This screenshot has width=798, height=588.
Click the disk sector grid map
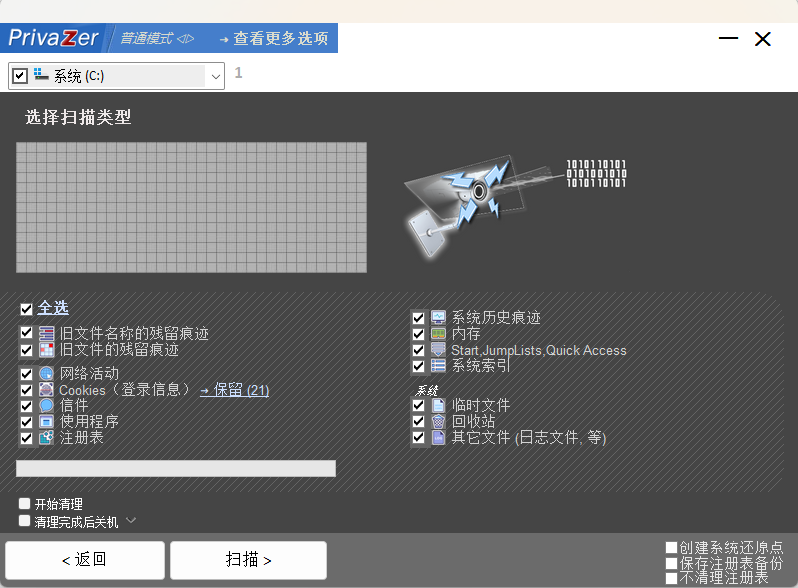click(x=191, y=207)
